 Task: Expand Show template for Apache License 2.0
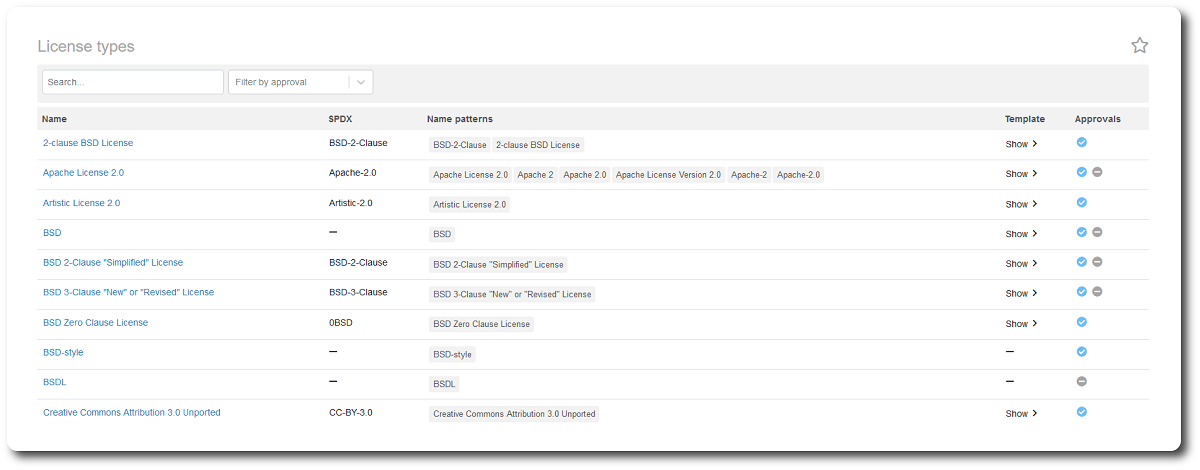[x=1021, y=174]
